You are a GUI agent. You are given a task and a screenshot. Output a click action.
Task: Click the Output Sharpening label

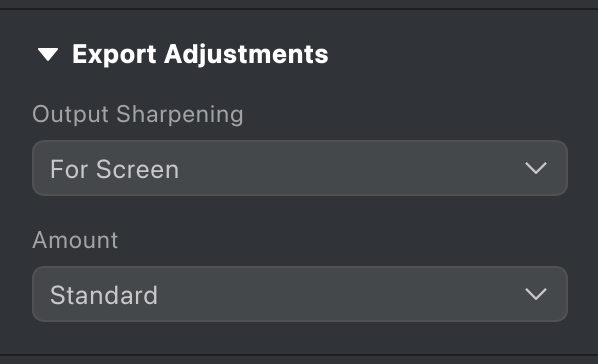[x=138, y=114]
